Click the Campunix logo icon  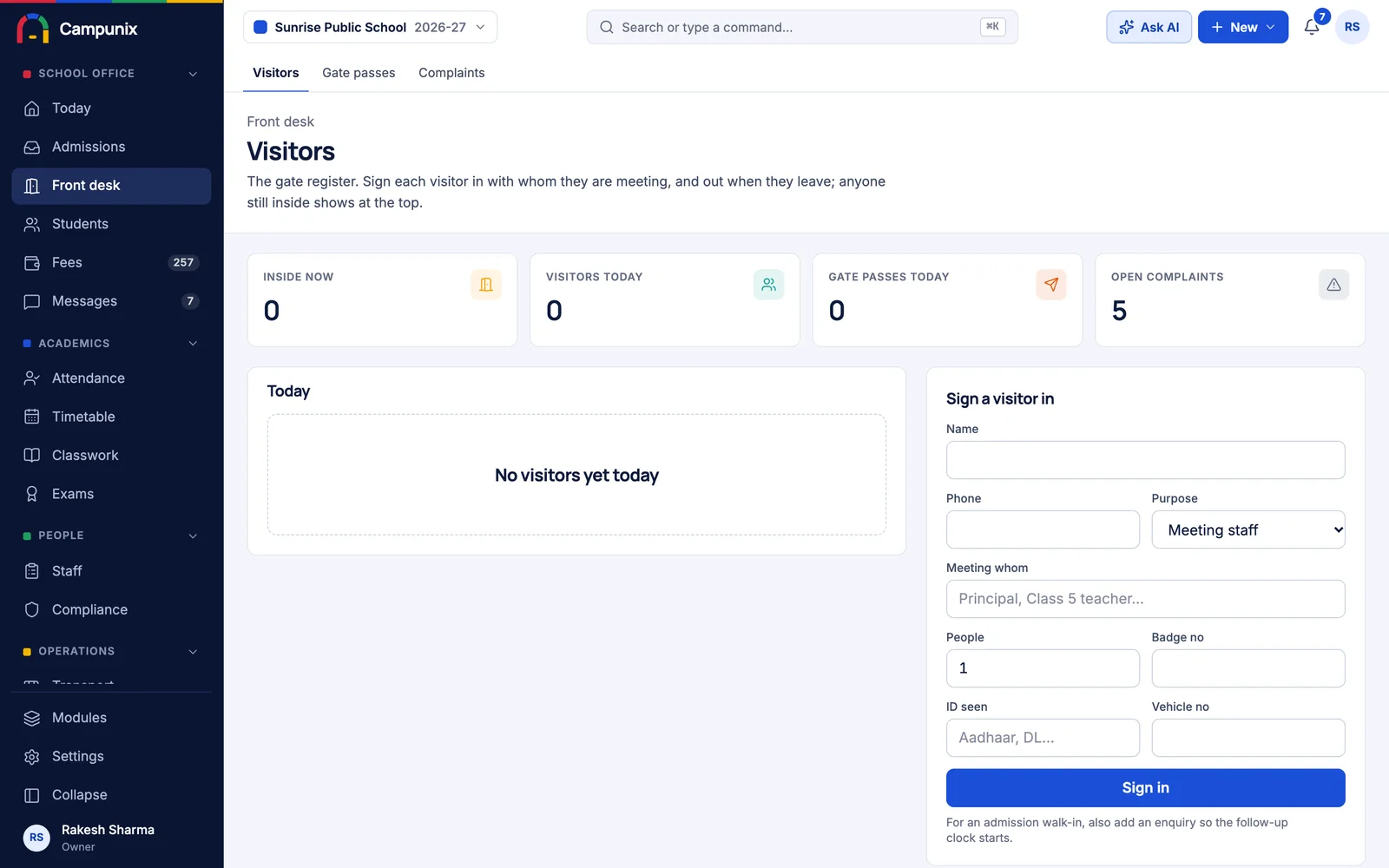tap(33, 29)
